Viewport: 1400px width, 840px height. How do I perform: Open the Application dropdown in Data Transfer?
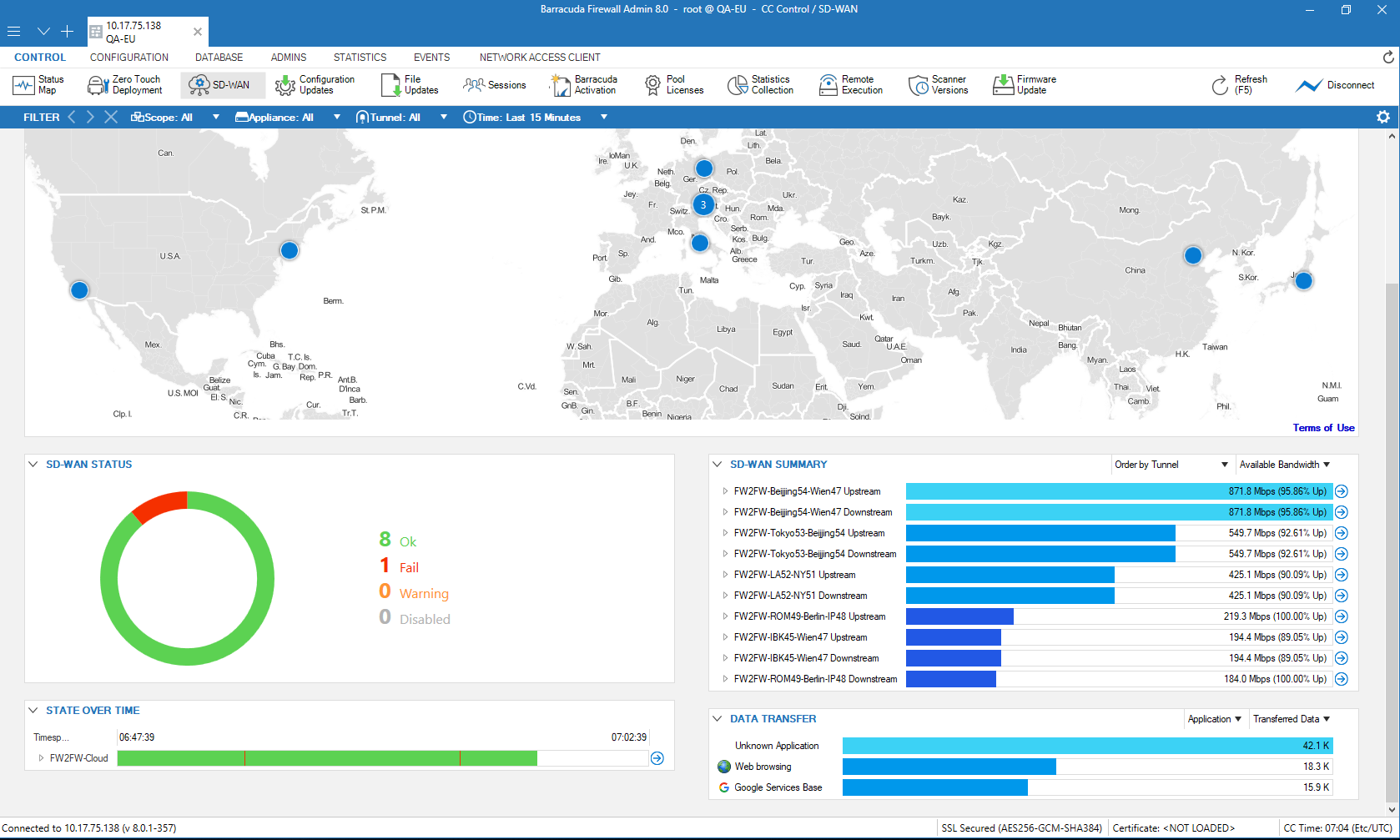pyautogui.click(x=1215, y=719)
